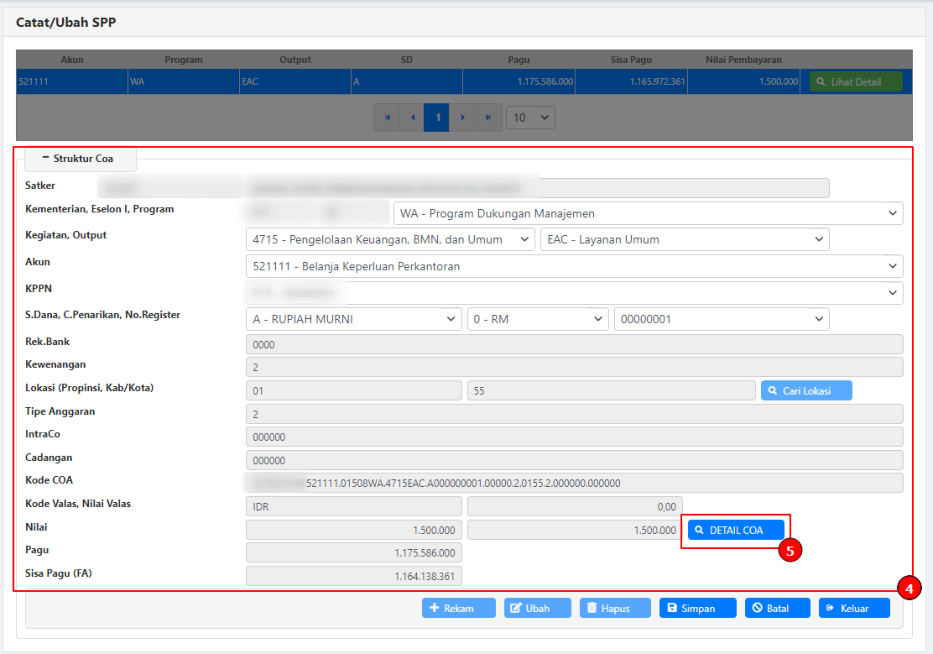Jump to last page in pagination
Screen dimensions: 933x654
tap(487, 117)
